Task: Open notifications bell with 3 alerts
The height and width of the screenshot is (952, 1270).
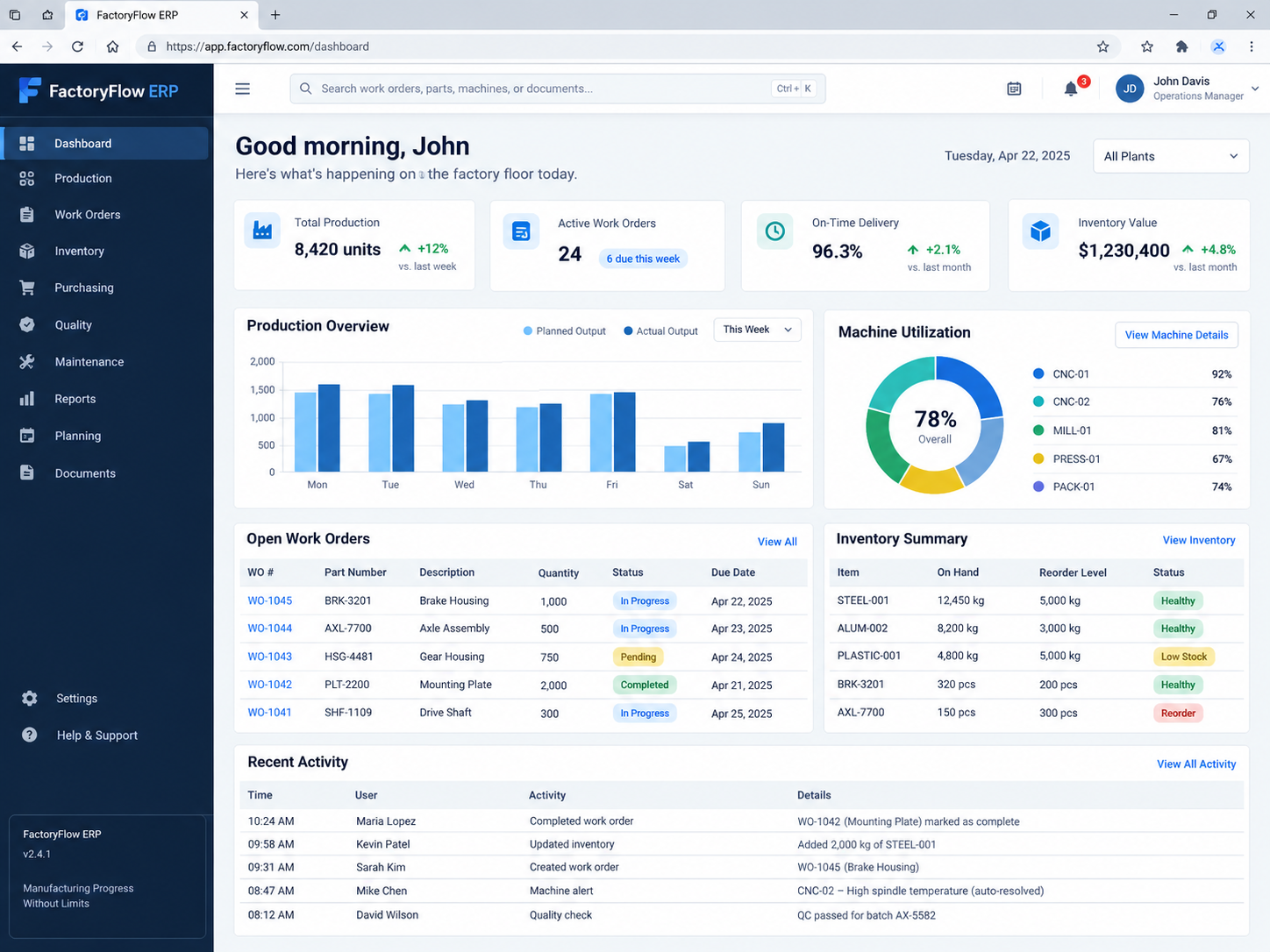Action: coord(1071,89)
